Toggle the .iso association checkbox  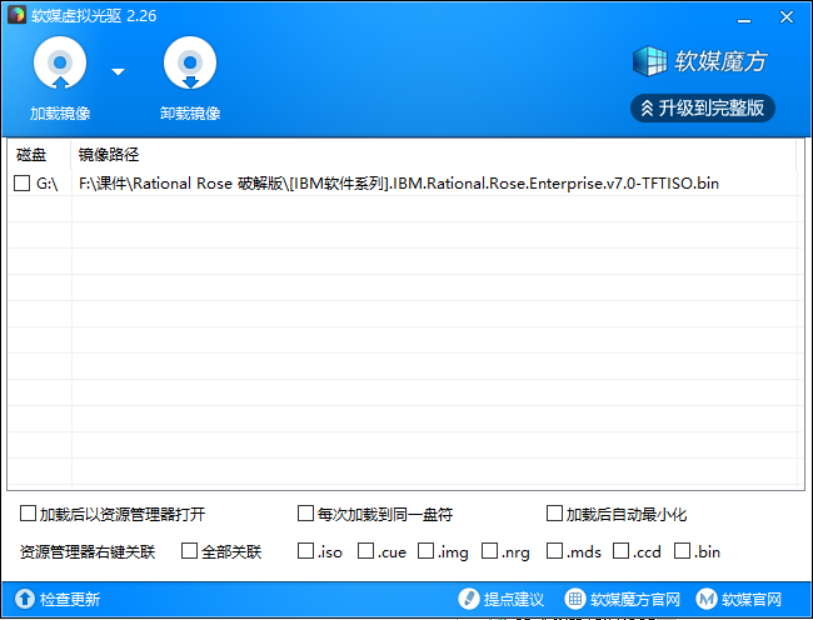click(305, 551)
